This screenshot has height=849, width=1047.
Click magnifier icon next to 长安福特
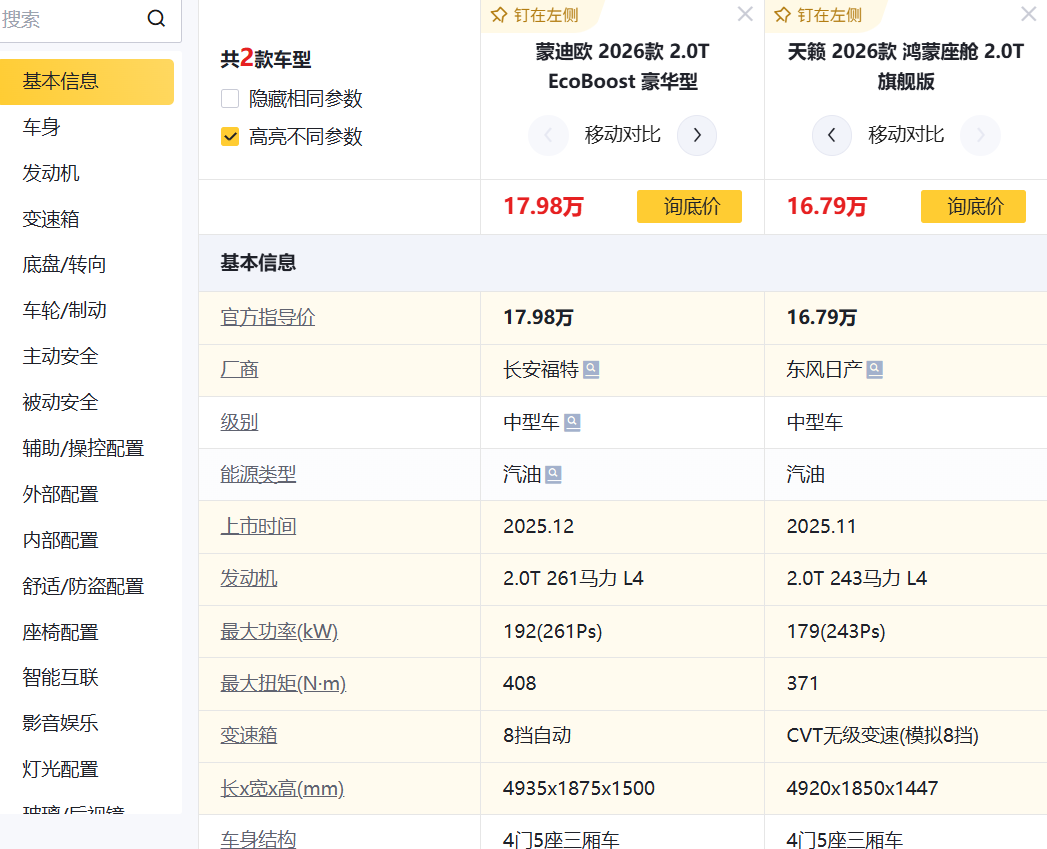(x=591, y=370)
